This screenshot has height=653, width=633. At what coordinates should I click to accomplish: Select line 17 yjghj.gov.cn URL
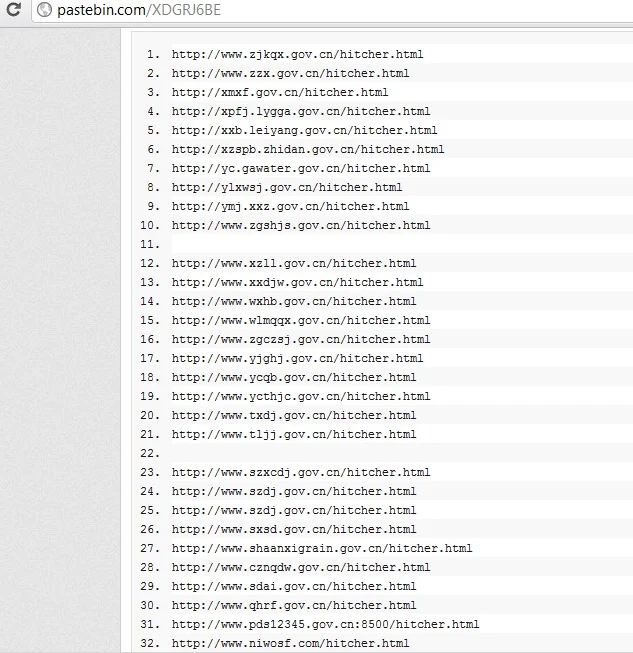click(297, 359)
